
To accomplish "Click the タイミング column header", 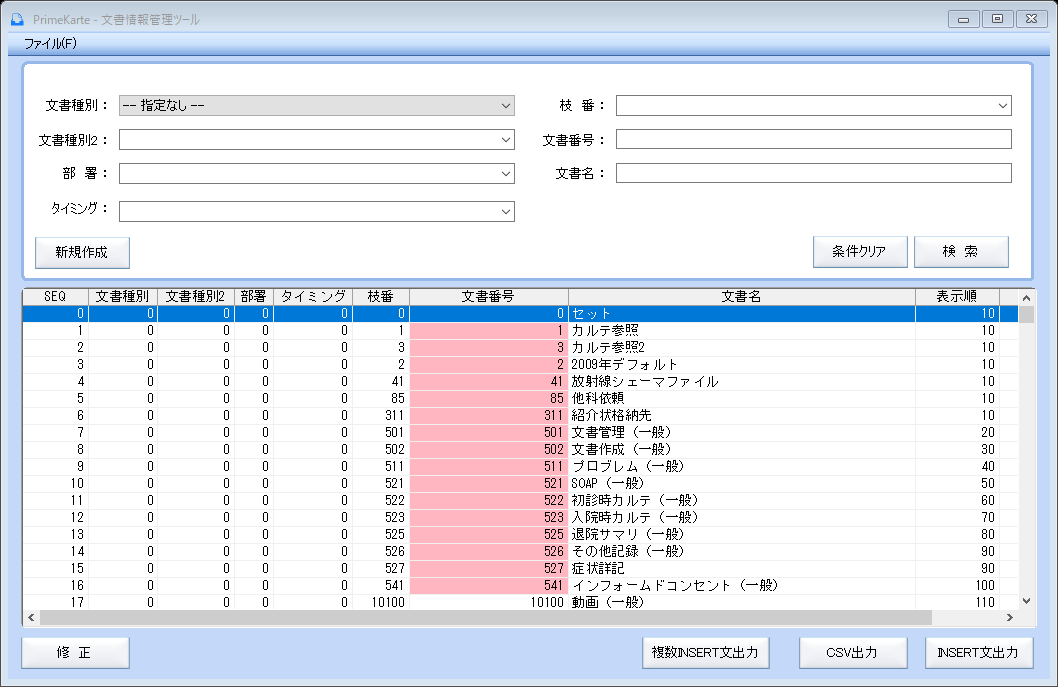I will tap(313, 297).
